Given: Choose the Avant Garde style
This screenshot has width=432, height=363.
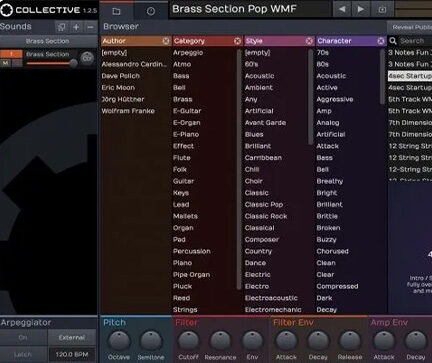Looking at the screenshot, I should pyautogui.click(x=265, y=123).
